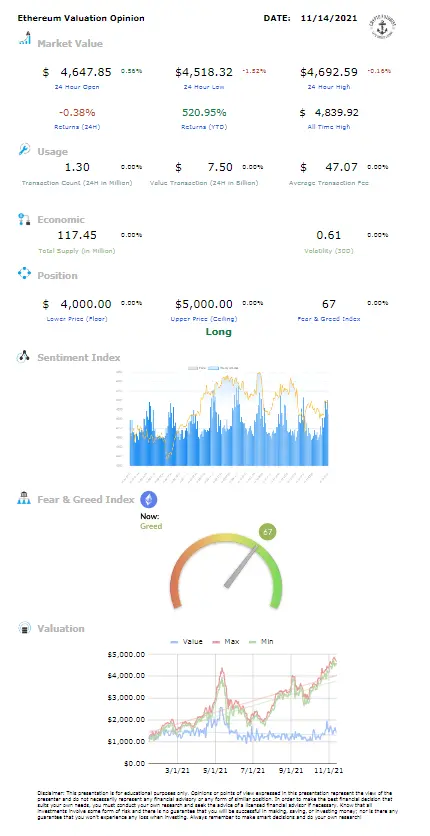430x836 pixels.
Task: Toggle the Max legend entry in Valuation chart
Action: coord(225,641)
